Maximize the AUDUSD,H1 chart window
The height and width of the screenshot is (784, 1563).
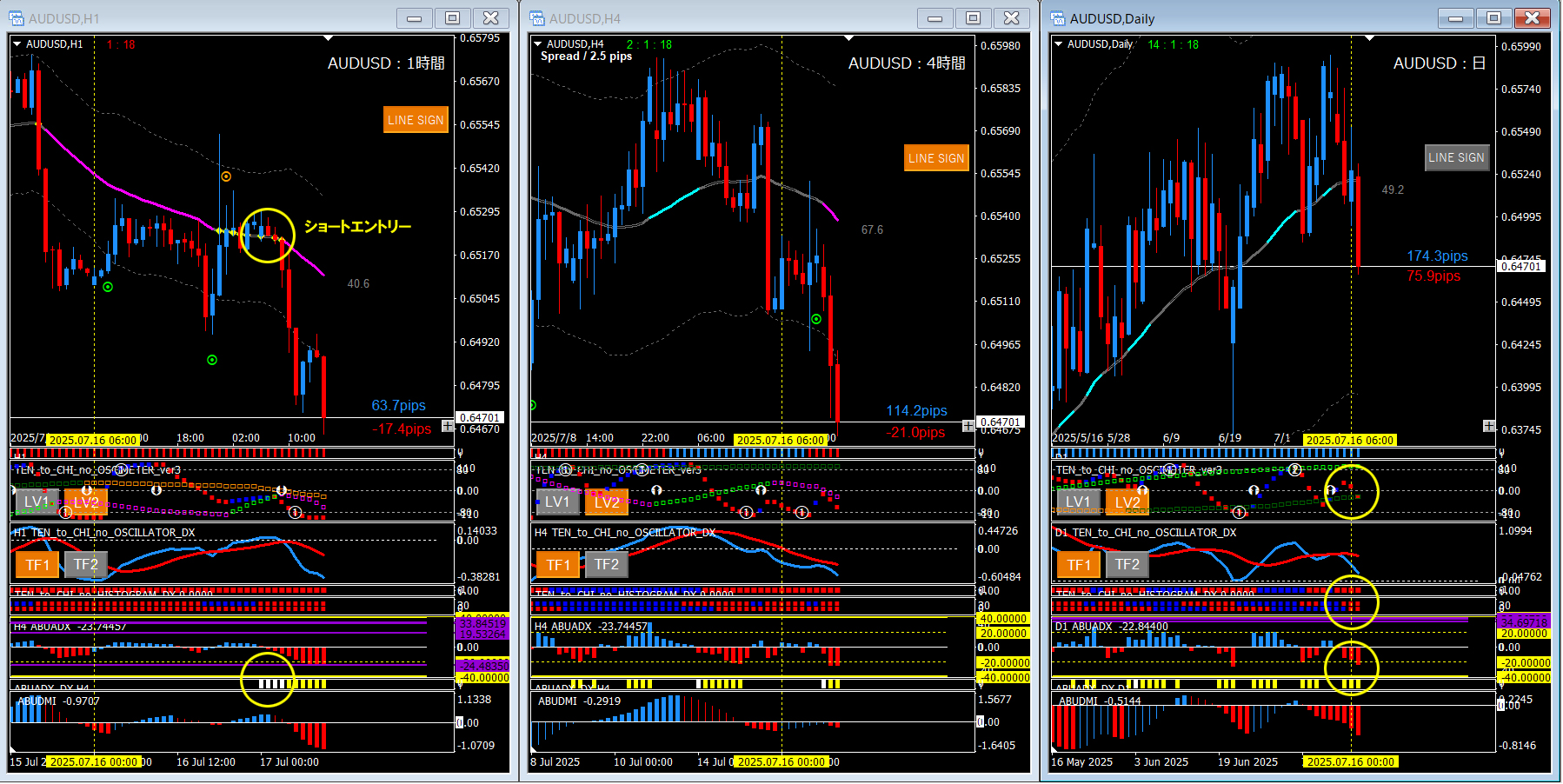453,18
